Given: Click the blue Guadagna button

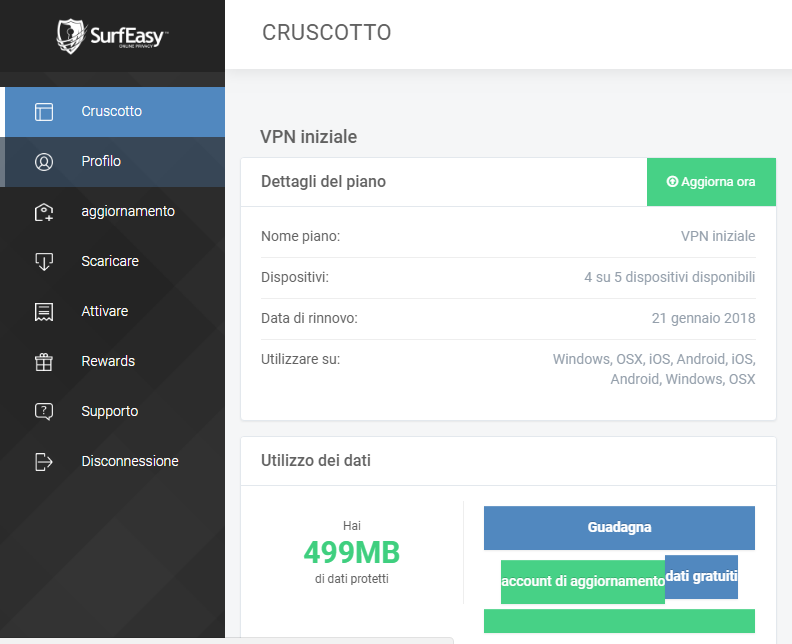Looking at the screenshot, I should click(x=619, y=528).
